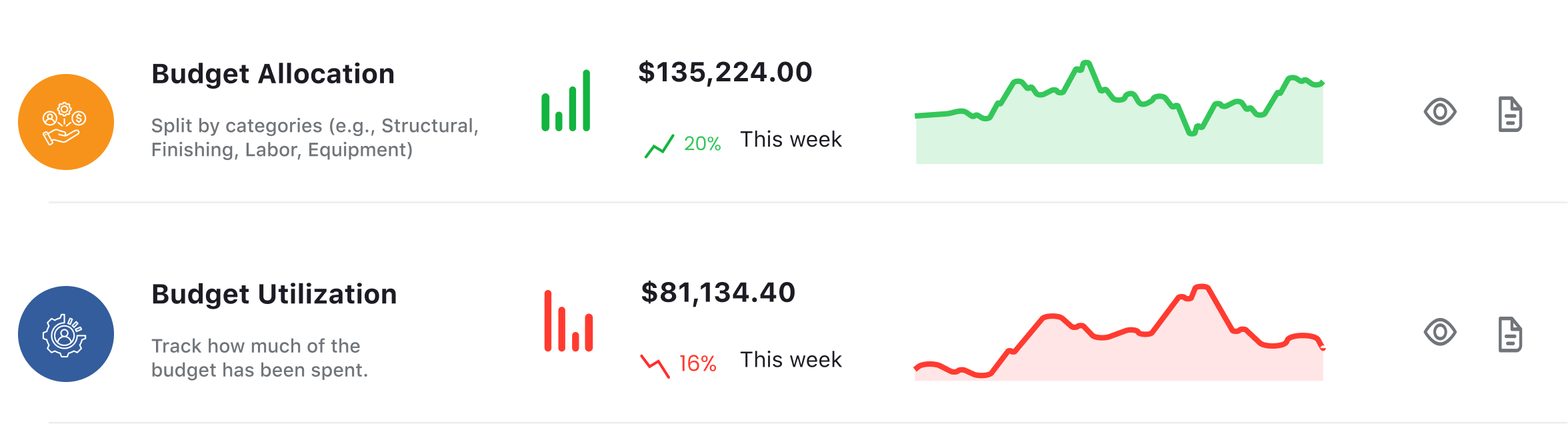Click the 16% decrease indicator
The width and height of the screenshot is (1568, 442).
pyautogui.click(x=697, y=363)
